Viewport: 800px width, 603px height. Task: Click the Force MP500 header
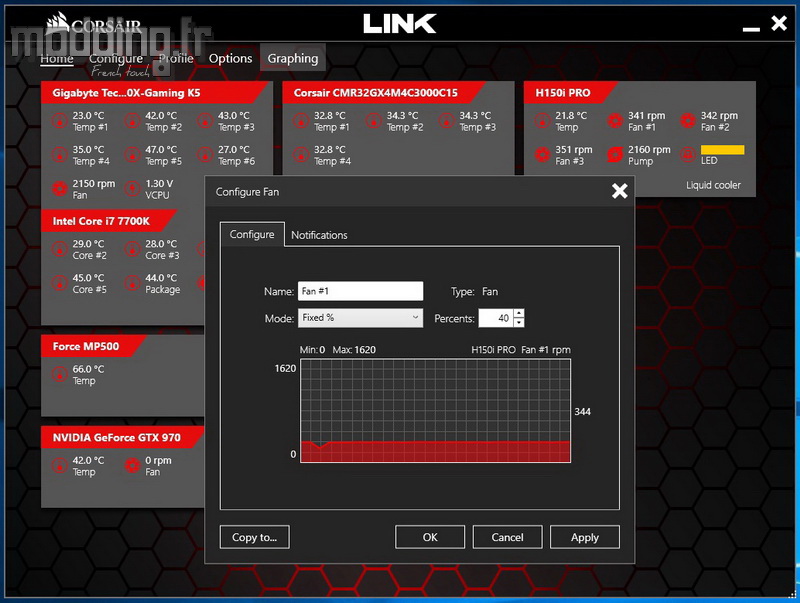tap(86, 346)
